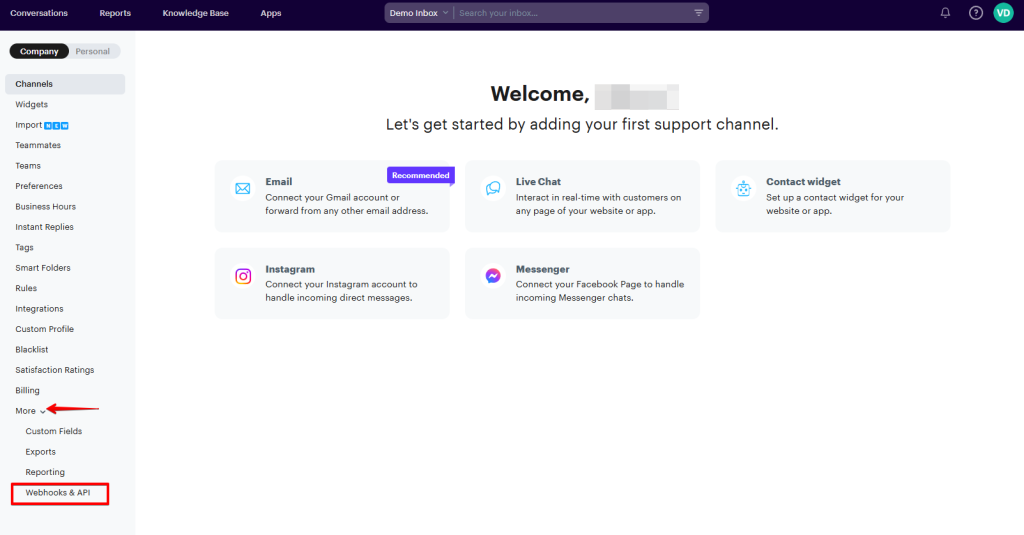The height and width of the screenshot is (535, 1024).
Task: Open notifications bell icon
Action: [946, 13]
